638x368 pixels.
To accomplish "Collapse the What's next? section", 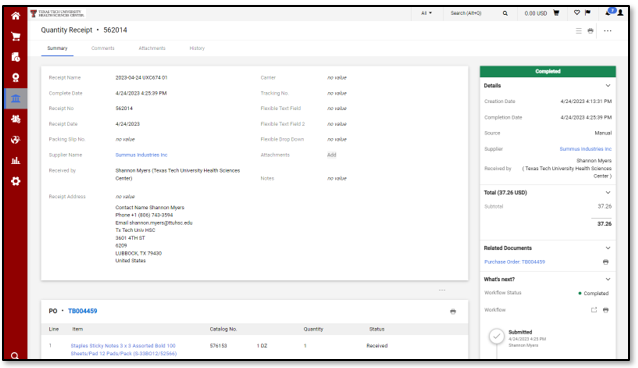I will coord(608,279).
